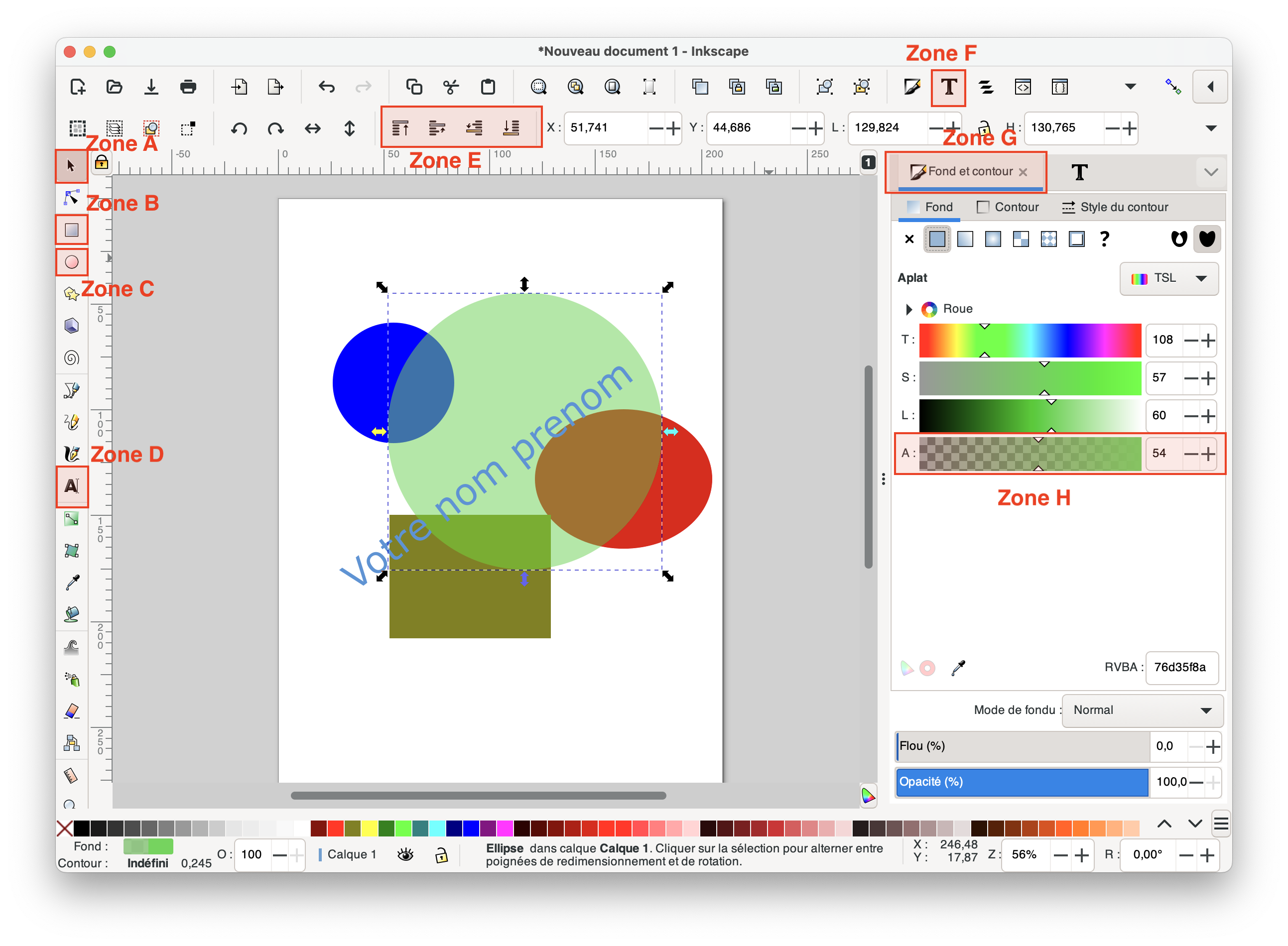The image size is (1288, 946).
Task: Remove fill with X button
Action: (x=909, y=239)
